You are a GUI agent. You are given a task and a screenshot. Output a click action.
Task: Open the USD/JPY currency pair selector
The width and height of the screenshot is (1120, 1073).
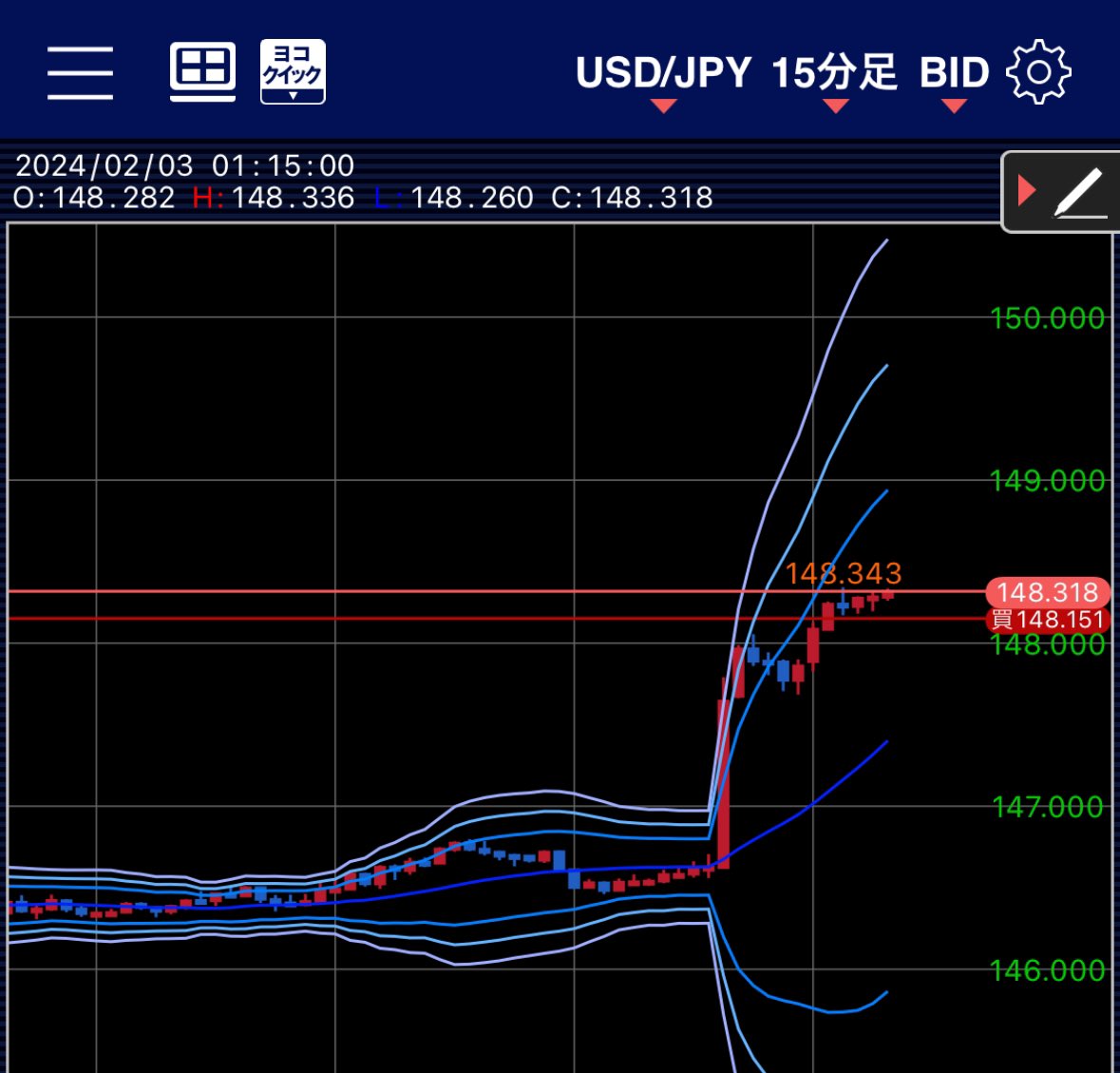(665, 72)
